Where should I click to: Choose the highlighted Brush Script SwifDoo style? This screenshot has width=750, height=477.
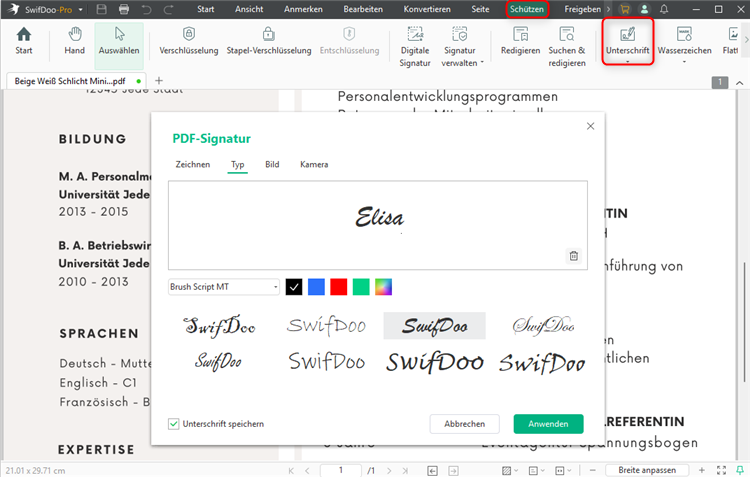click(x=434, y=326)
